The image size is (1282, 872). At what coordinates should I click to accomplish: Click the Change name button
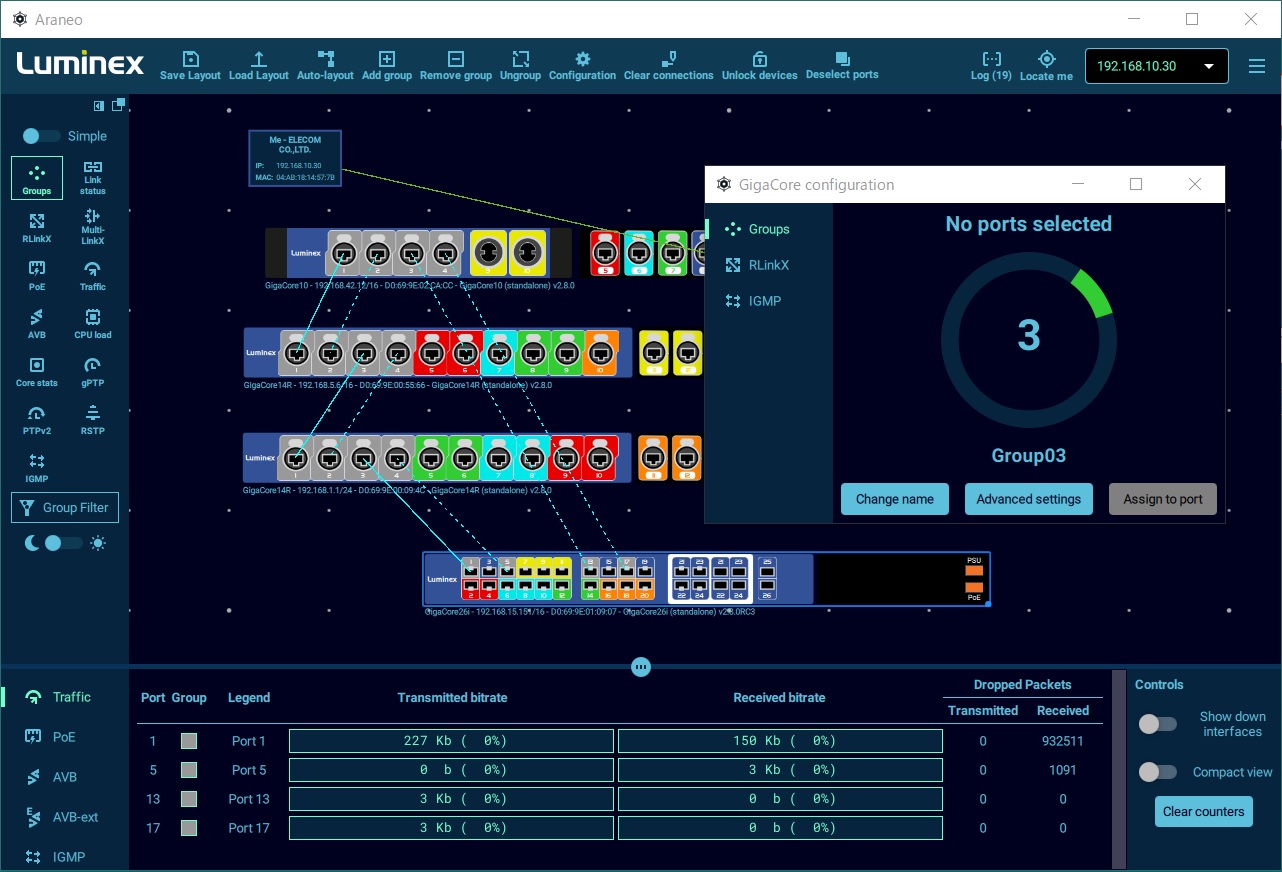click(x=895, y=499)
